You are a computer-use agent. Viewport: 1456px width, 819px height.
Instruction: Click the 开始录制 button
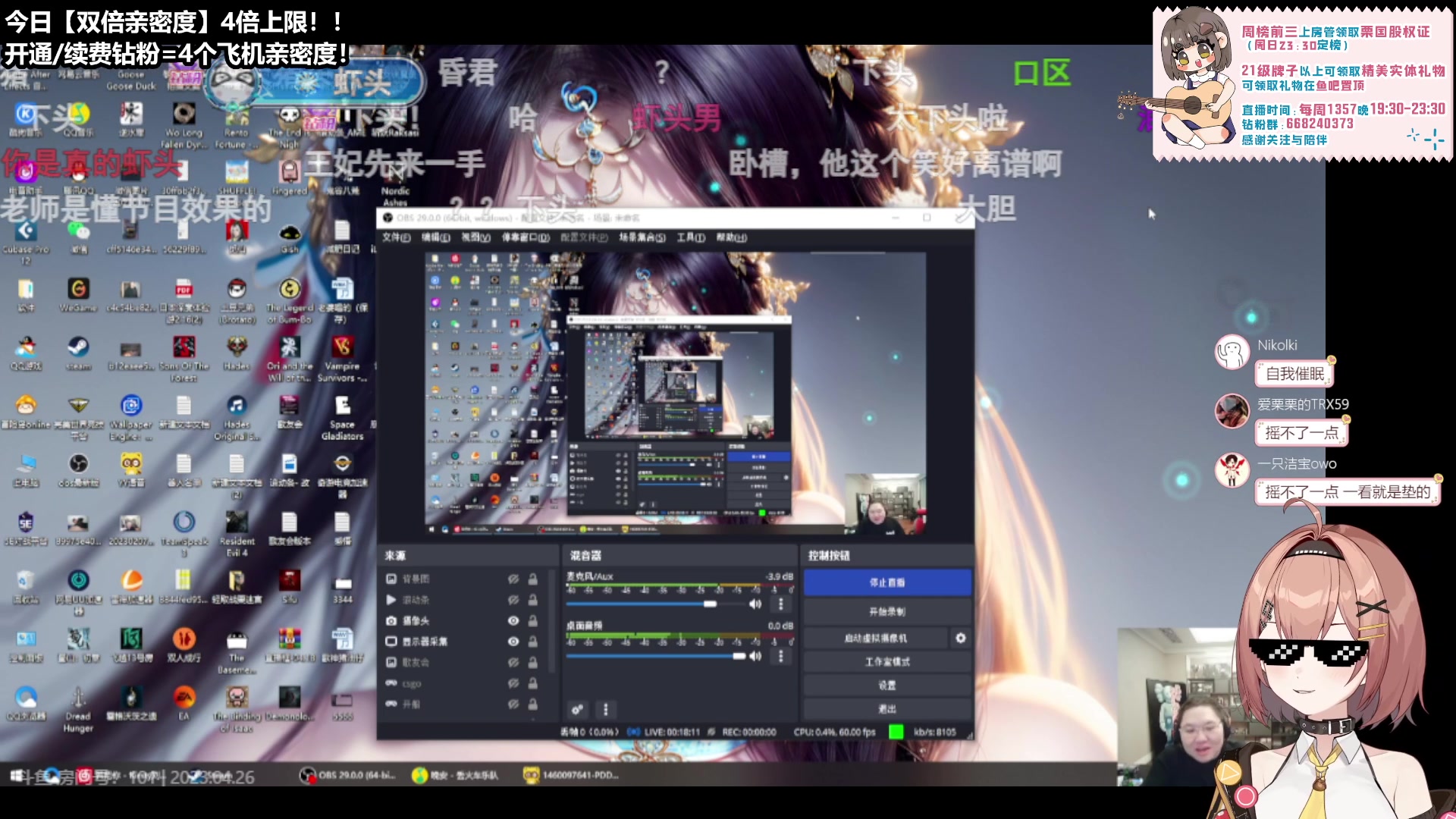[887, 611]
